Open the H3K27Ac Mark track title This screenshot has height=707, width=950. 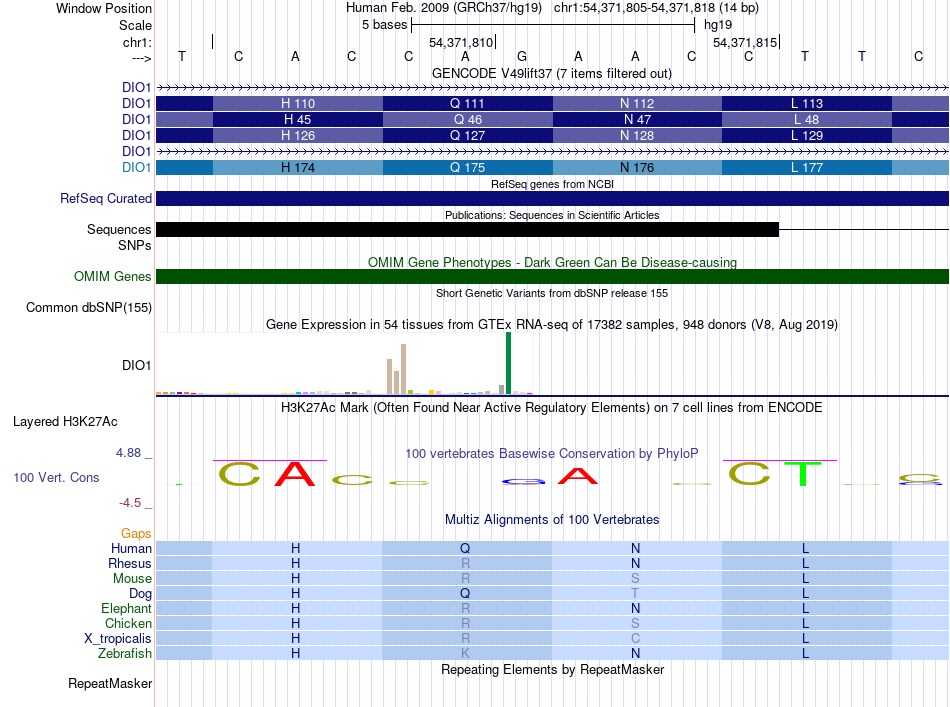point(551,408)
